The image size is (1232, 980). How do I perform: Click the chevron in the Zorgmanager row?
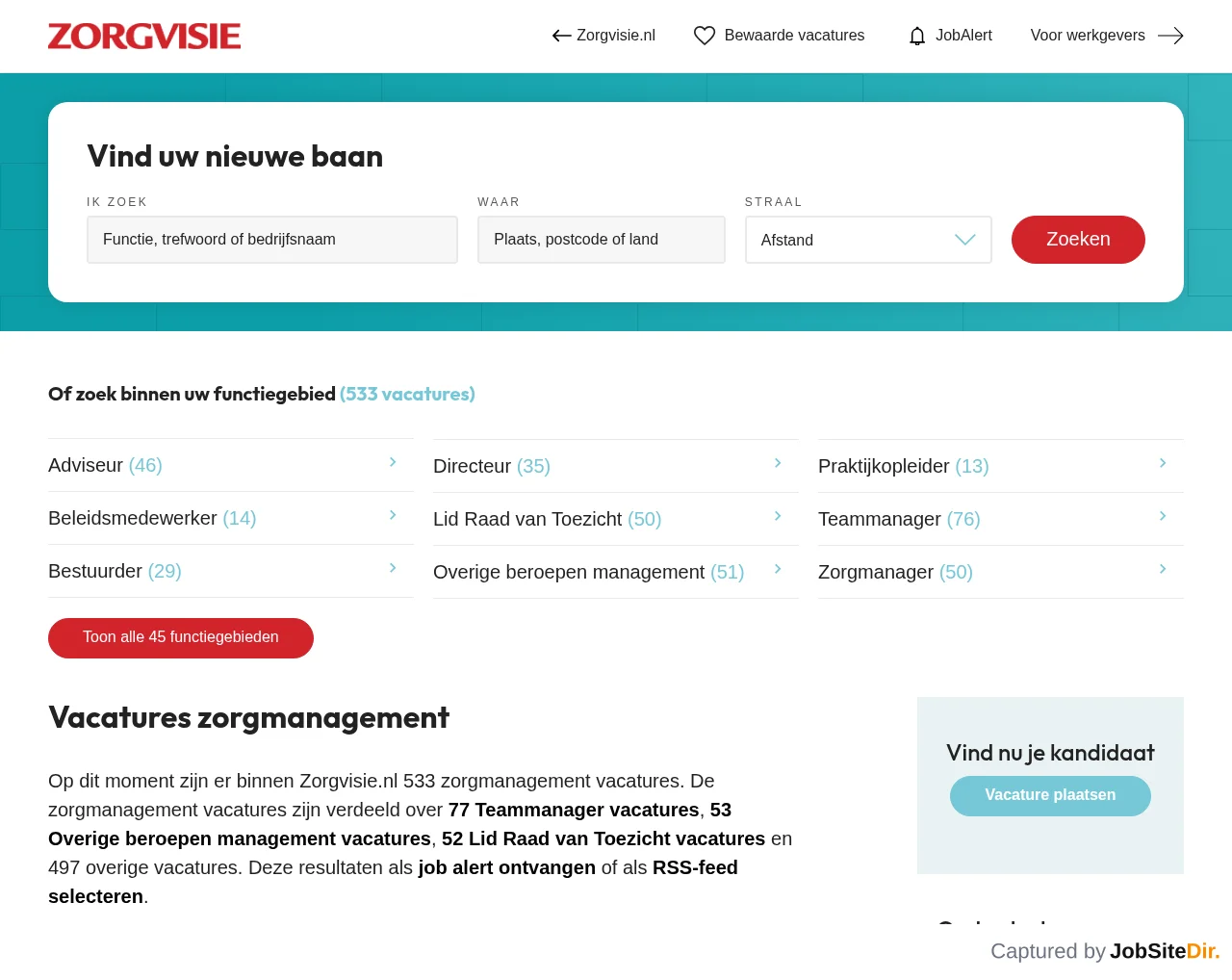1163,569
